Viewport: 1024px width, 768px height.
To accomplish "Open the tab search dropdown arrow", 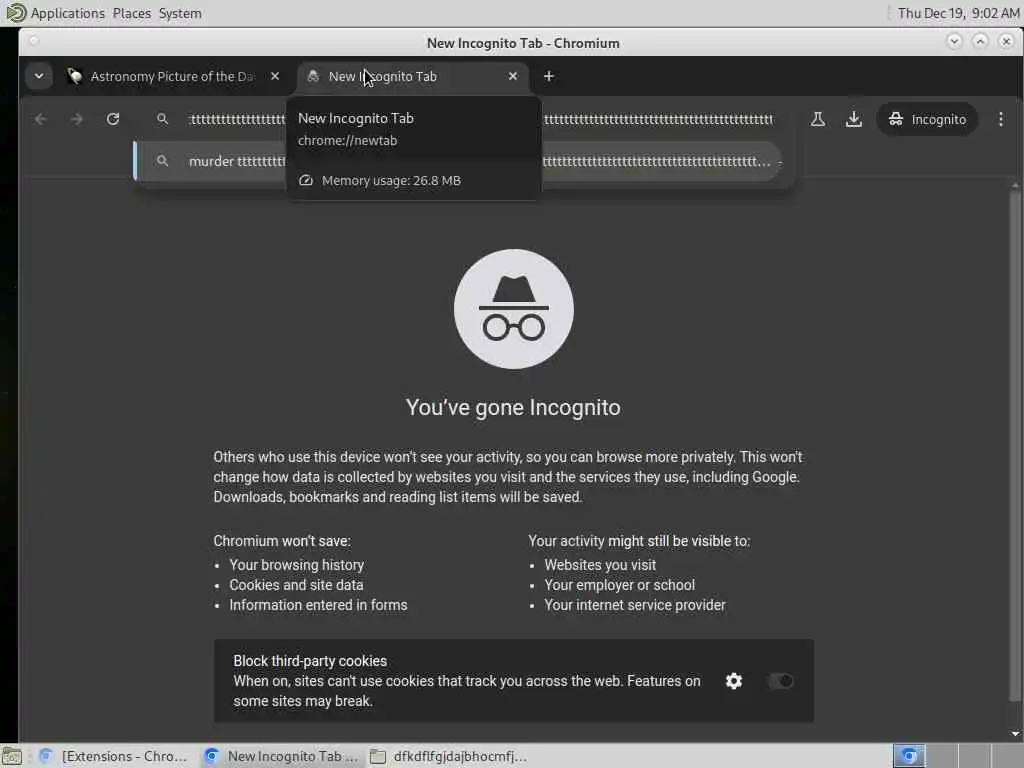I will [x=39, y=76].
